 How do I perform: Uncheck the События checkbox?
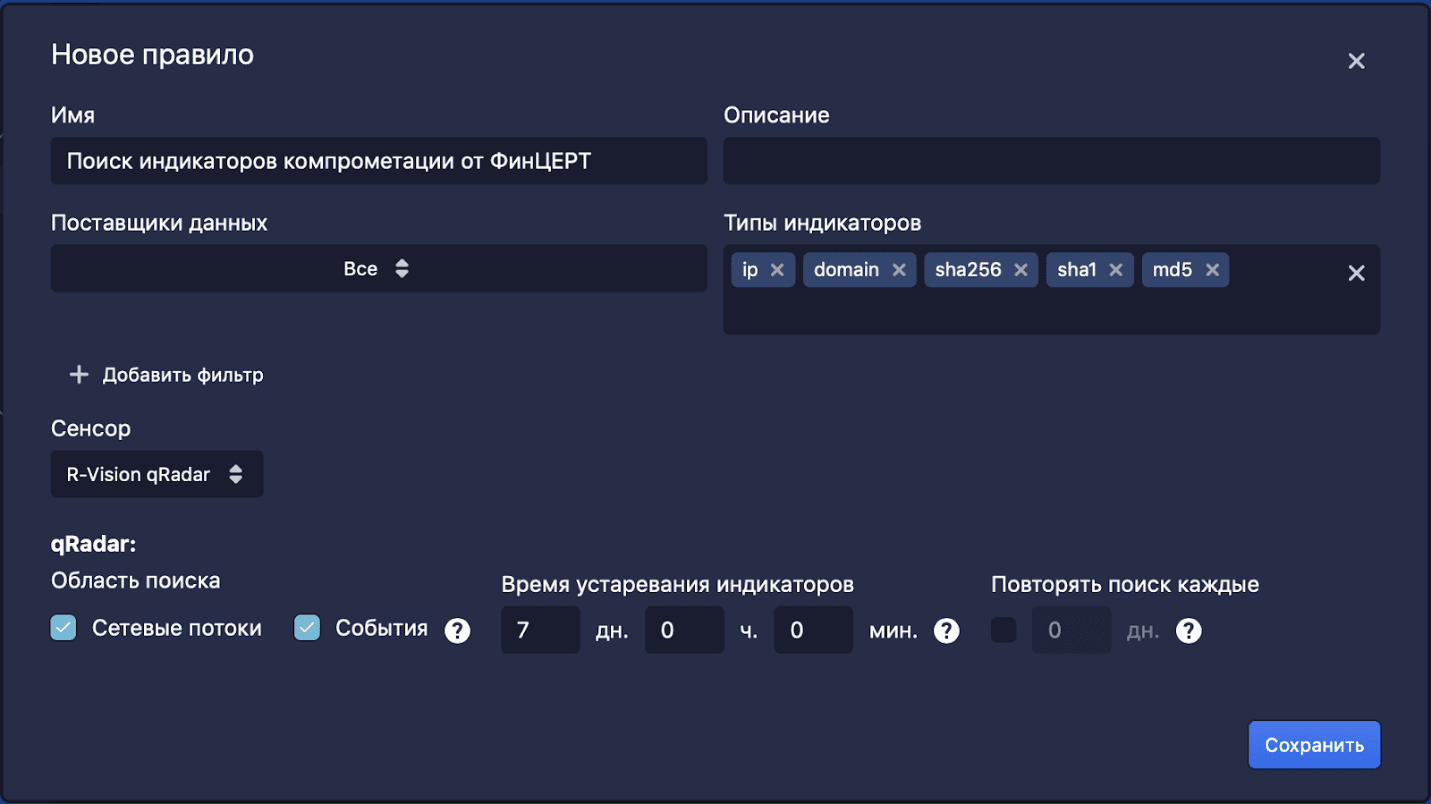click(307, 628)
